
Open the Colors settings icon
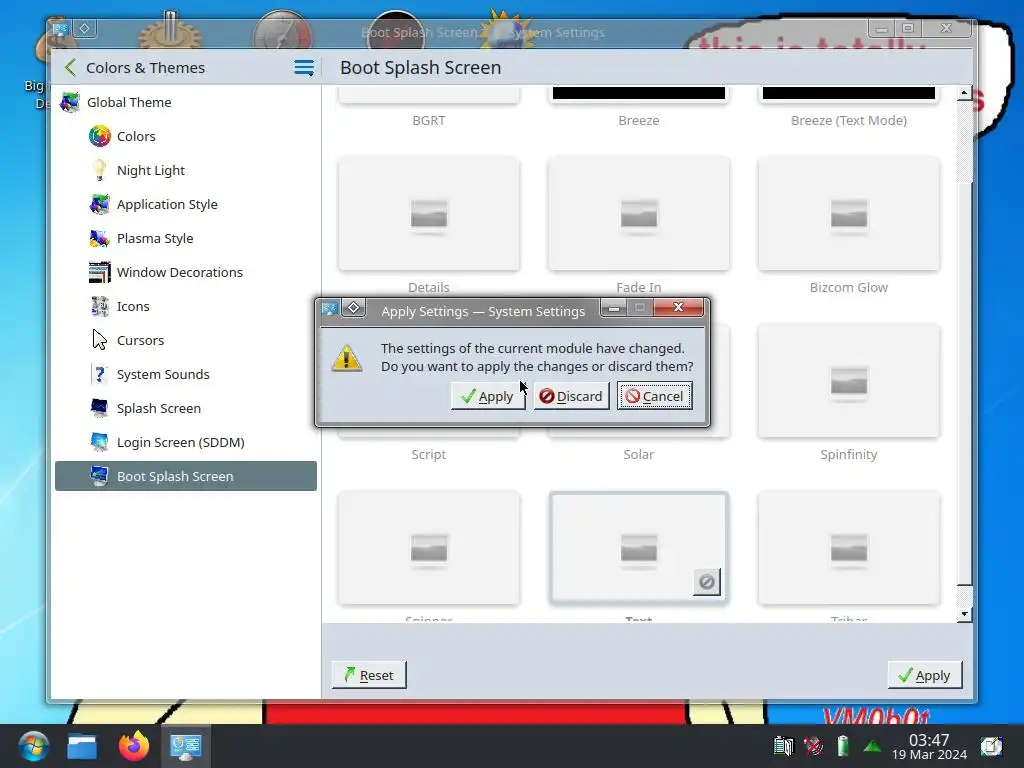pyautogui.click(x=100, y=136)
